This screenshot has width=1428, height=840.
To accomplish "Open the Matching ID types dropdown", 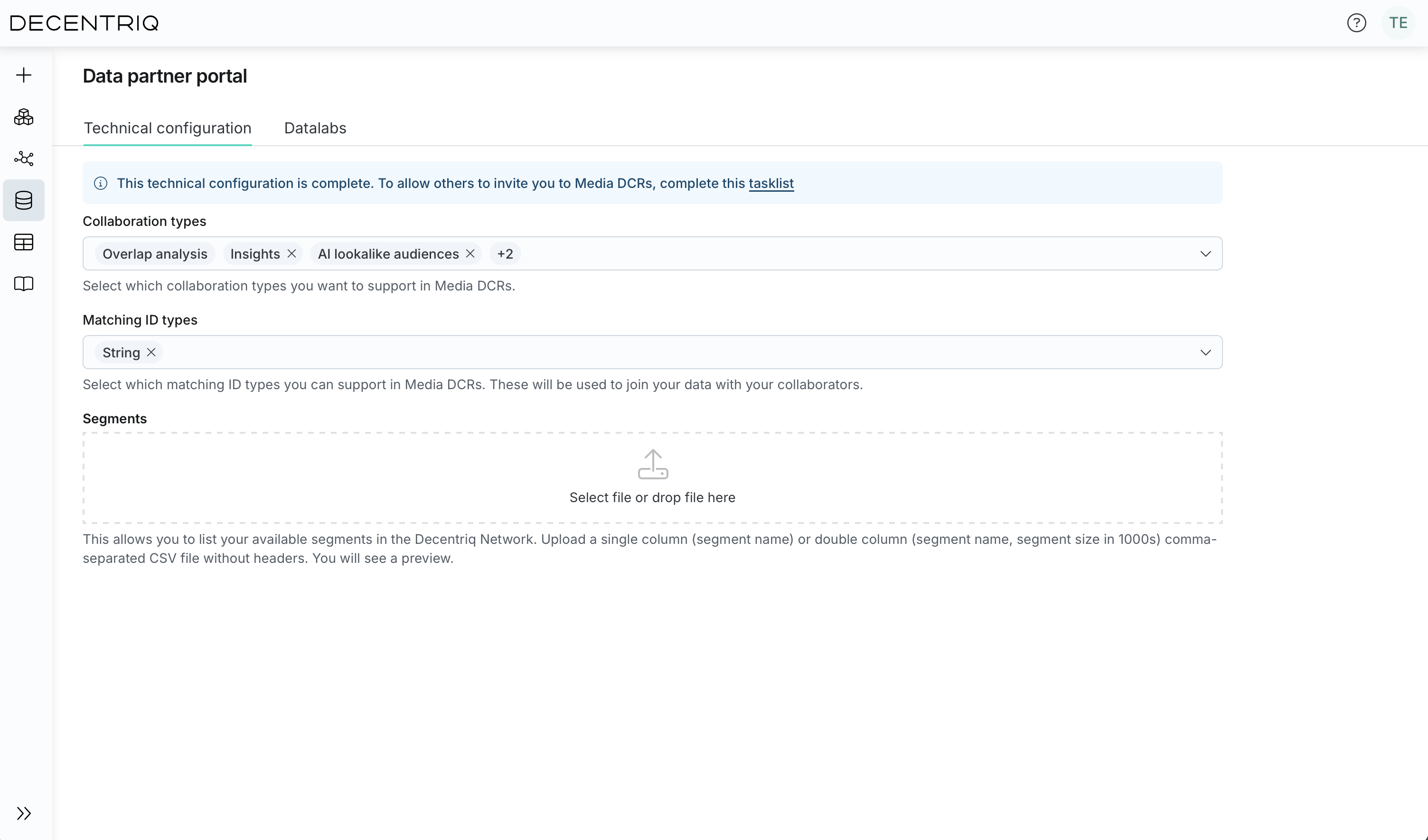I will click(x=1206, y=352).
